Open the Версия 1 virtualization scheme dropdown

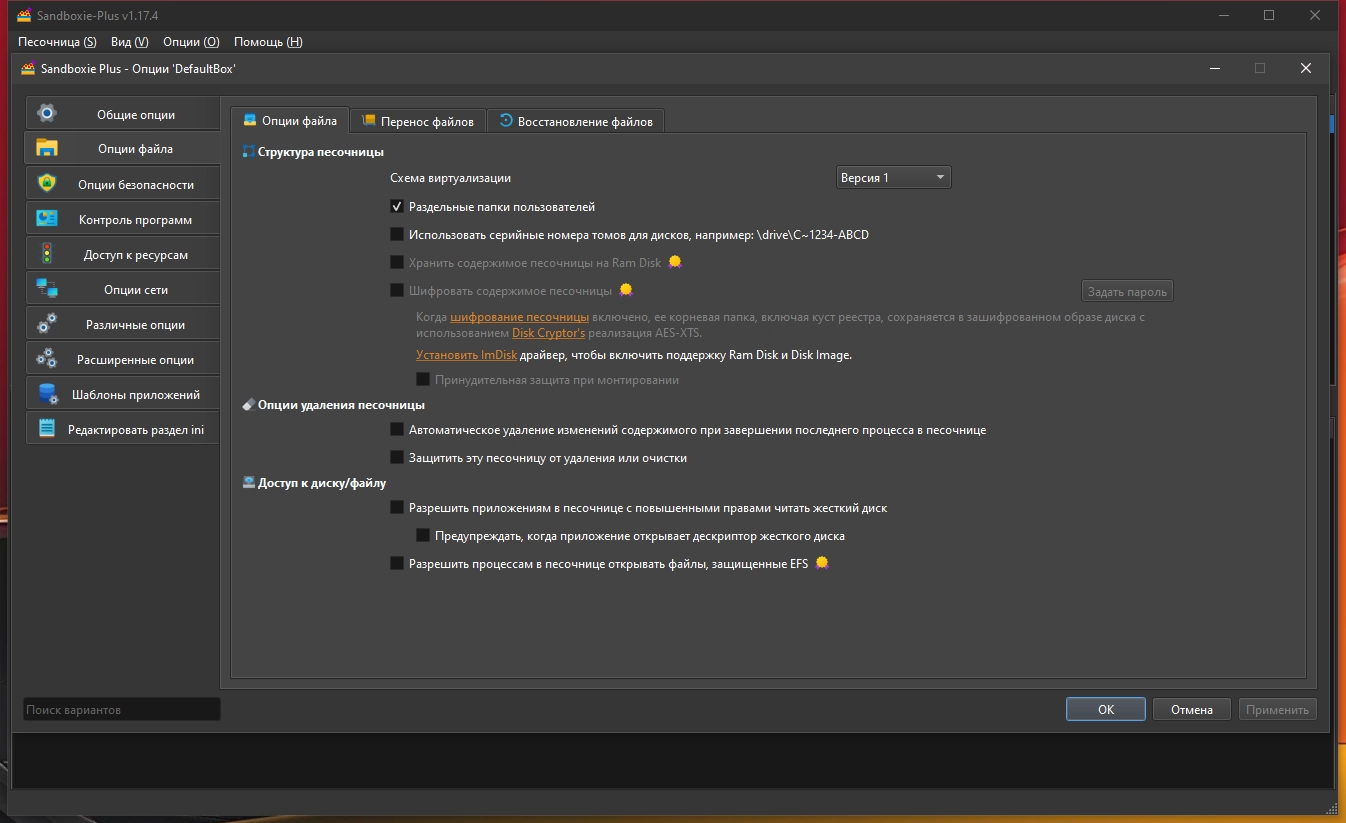coord(893,178)
